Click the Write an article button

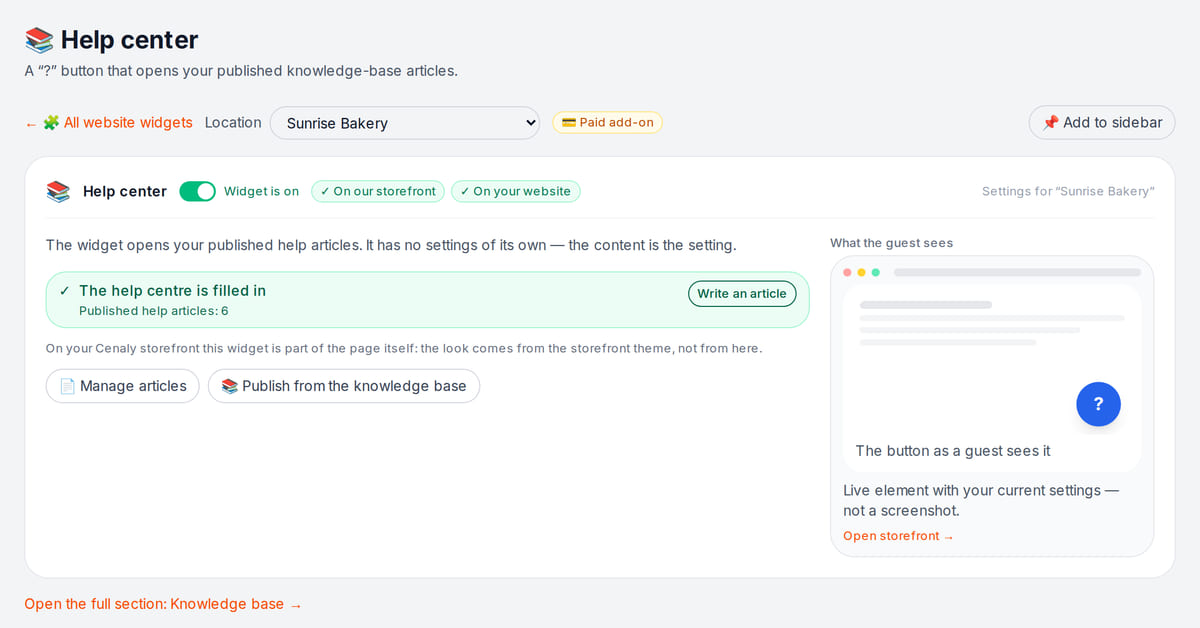[742, 293]
